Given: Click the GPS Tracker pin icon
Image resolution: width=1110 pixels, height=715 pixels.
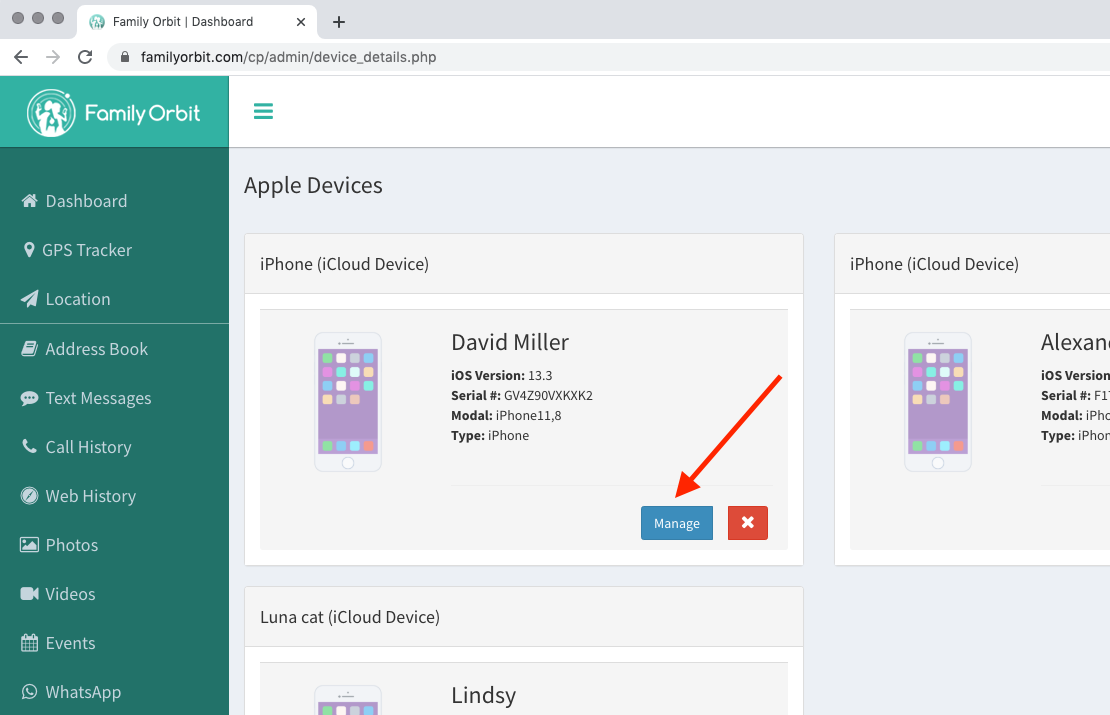Looking at the screenshot, I should 29,250.
